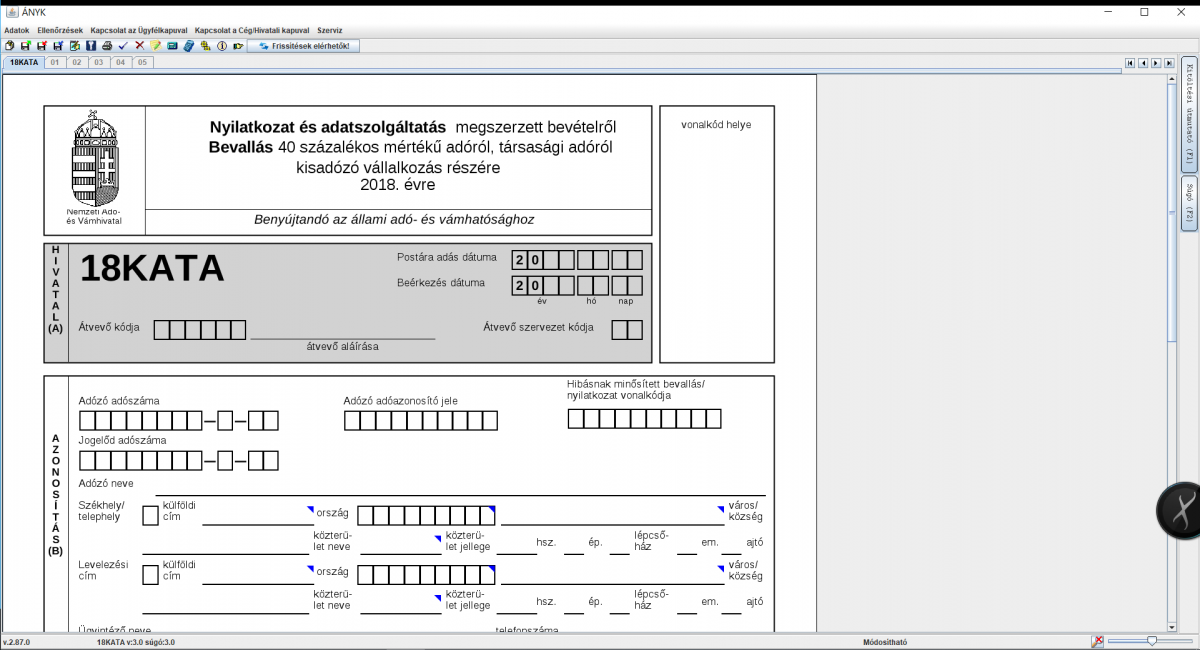Open the Adatok menu
Screen dimensions: 1200x650
point(17,31)
